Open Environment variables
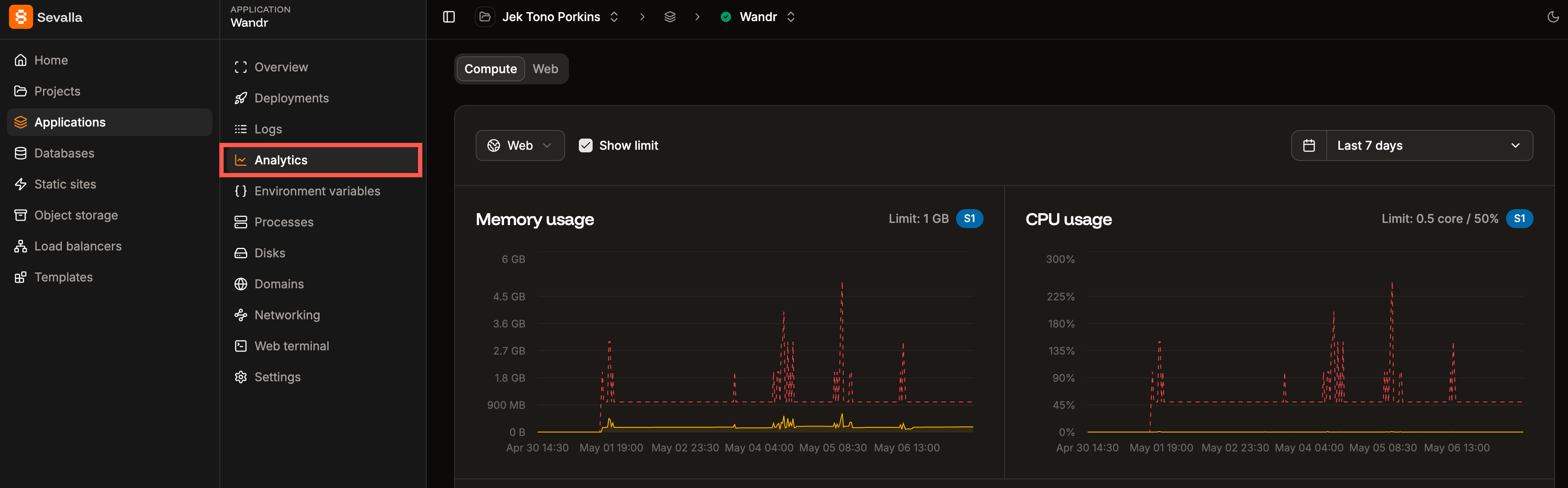This screenshot has width=1568, height=488. coord(323,192)
